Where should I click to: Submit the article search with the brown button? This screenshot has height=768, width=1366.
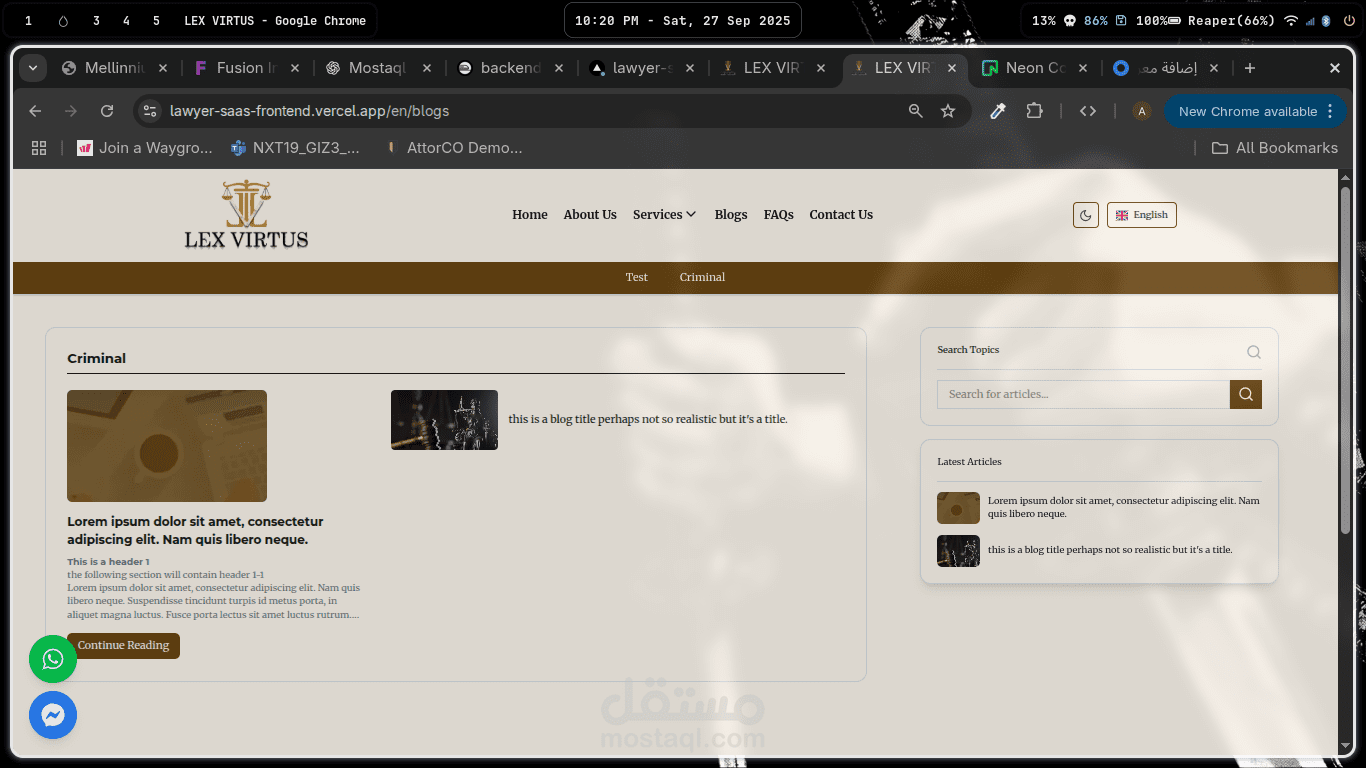(1246, 394)
